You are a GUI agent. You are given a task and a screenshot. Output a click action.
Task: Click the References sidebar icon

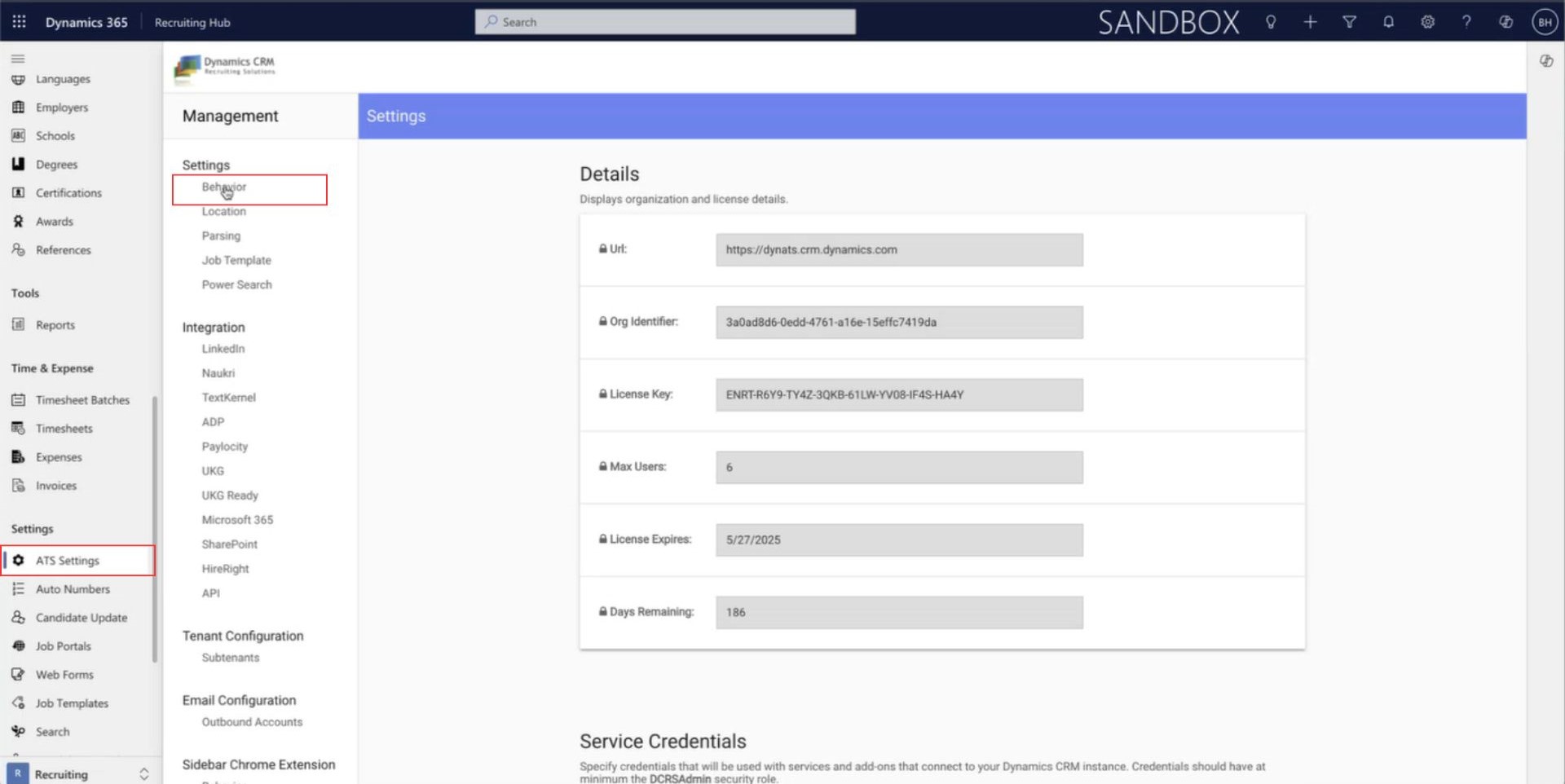pos(18,250)
